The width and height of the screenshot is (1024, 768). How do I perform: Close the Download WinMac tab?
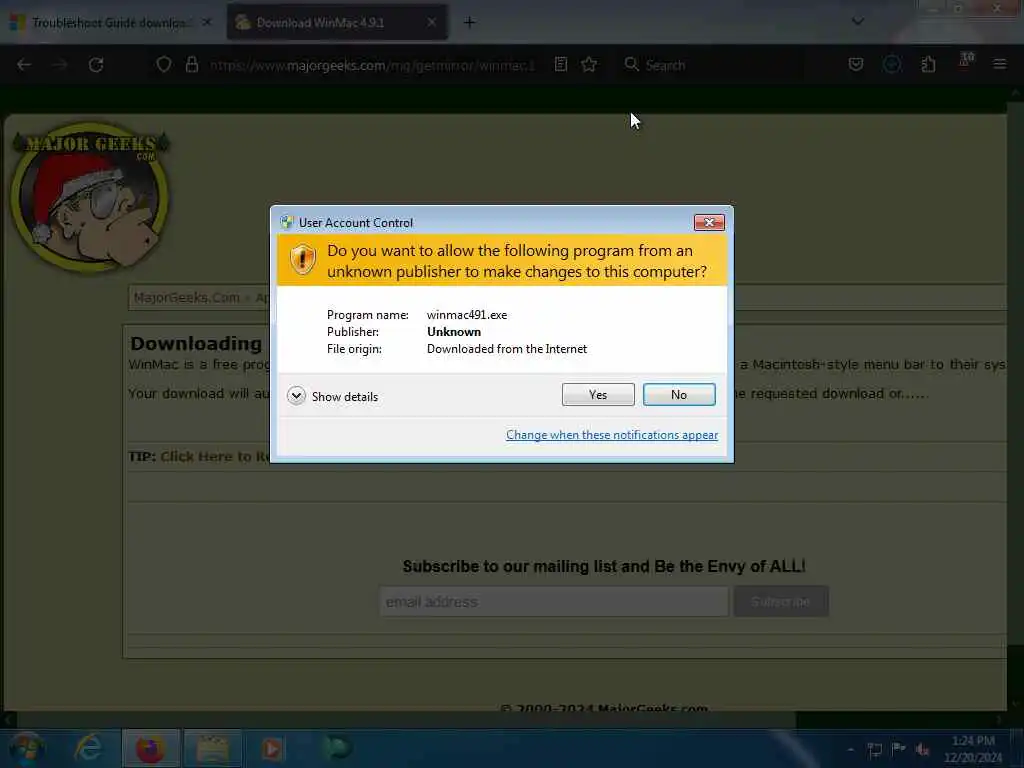[x=432, y=22]
